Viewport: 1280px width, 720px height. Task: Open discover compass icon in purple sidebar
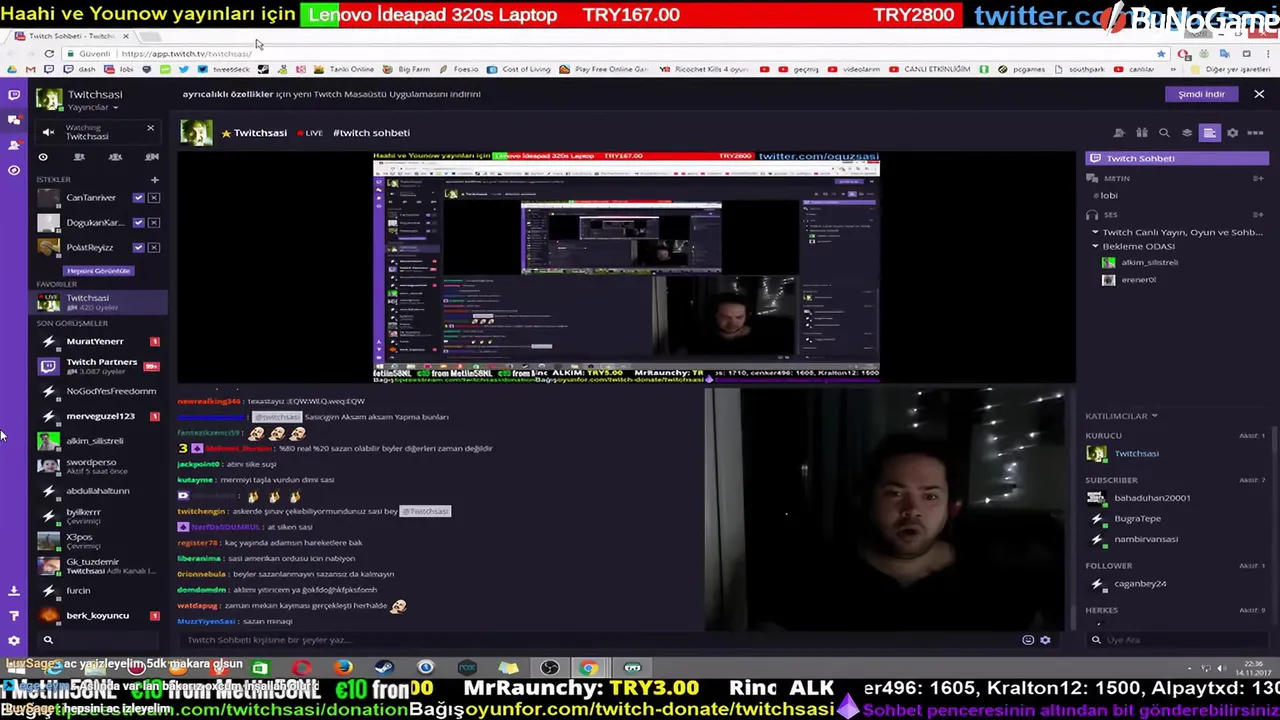[14, 170]
